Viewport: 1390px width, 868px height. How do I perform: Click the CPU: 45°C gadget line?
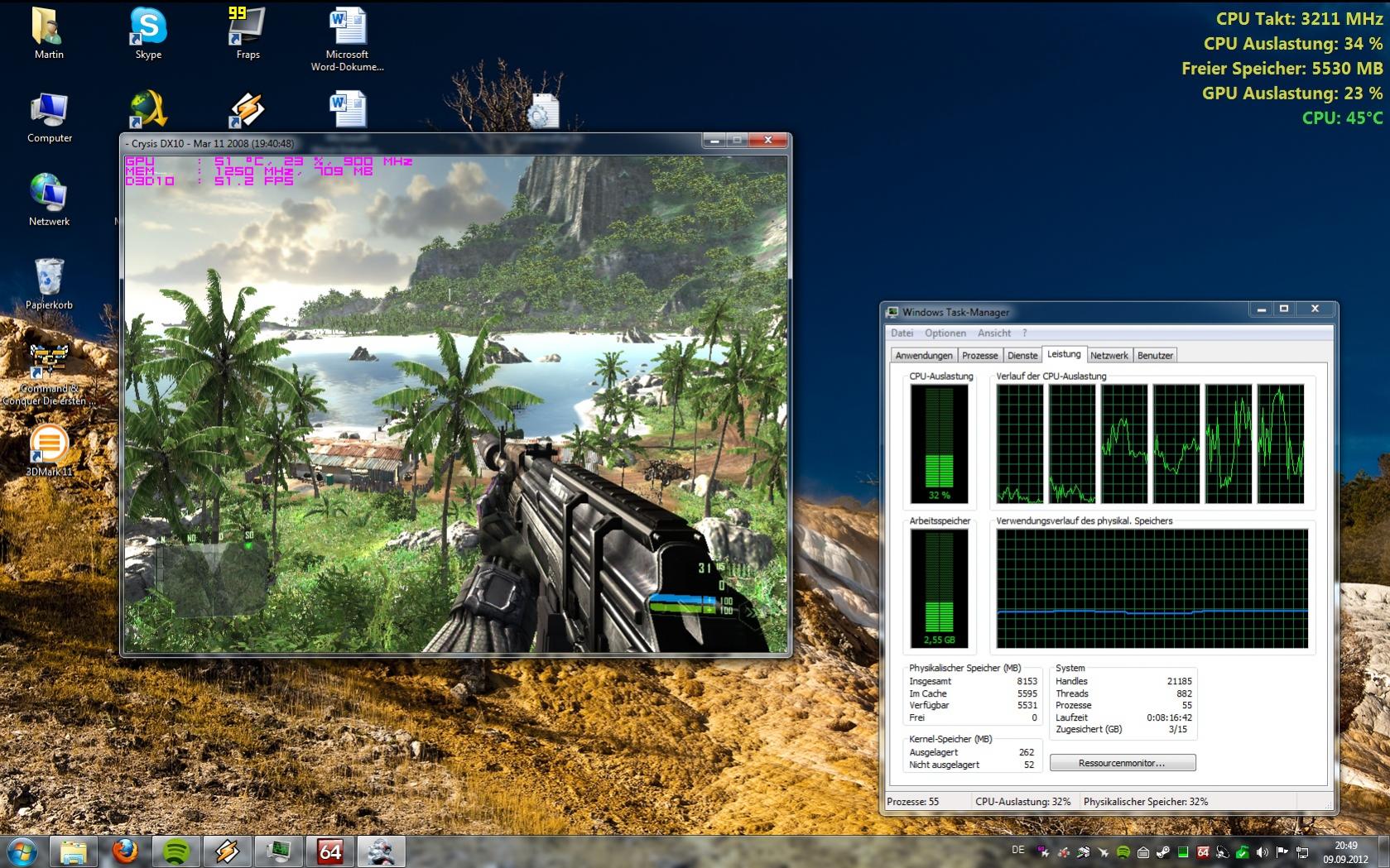[1342, 117]
